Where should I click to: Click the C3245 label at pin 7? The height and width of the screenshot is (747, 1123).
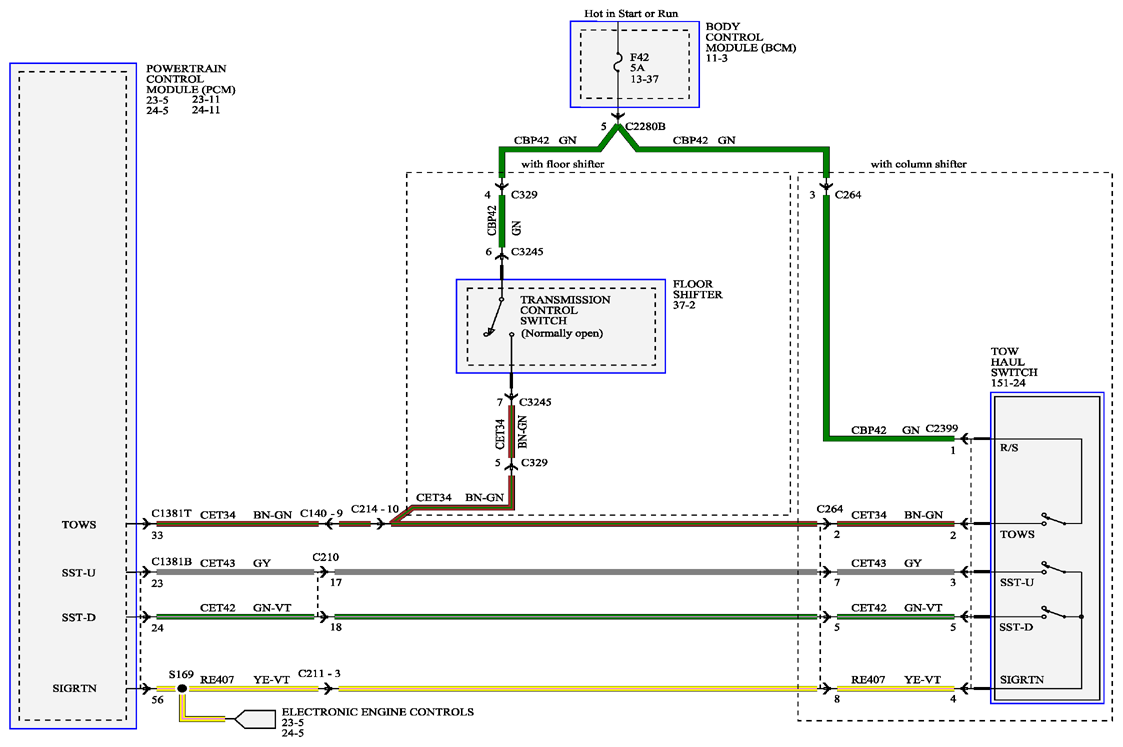535,402
